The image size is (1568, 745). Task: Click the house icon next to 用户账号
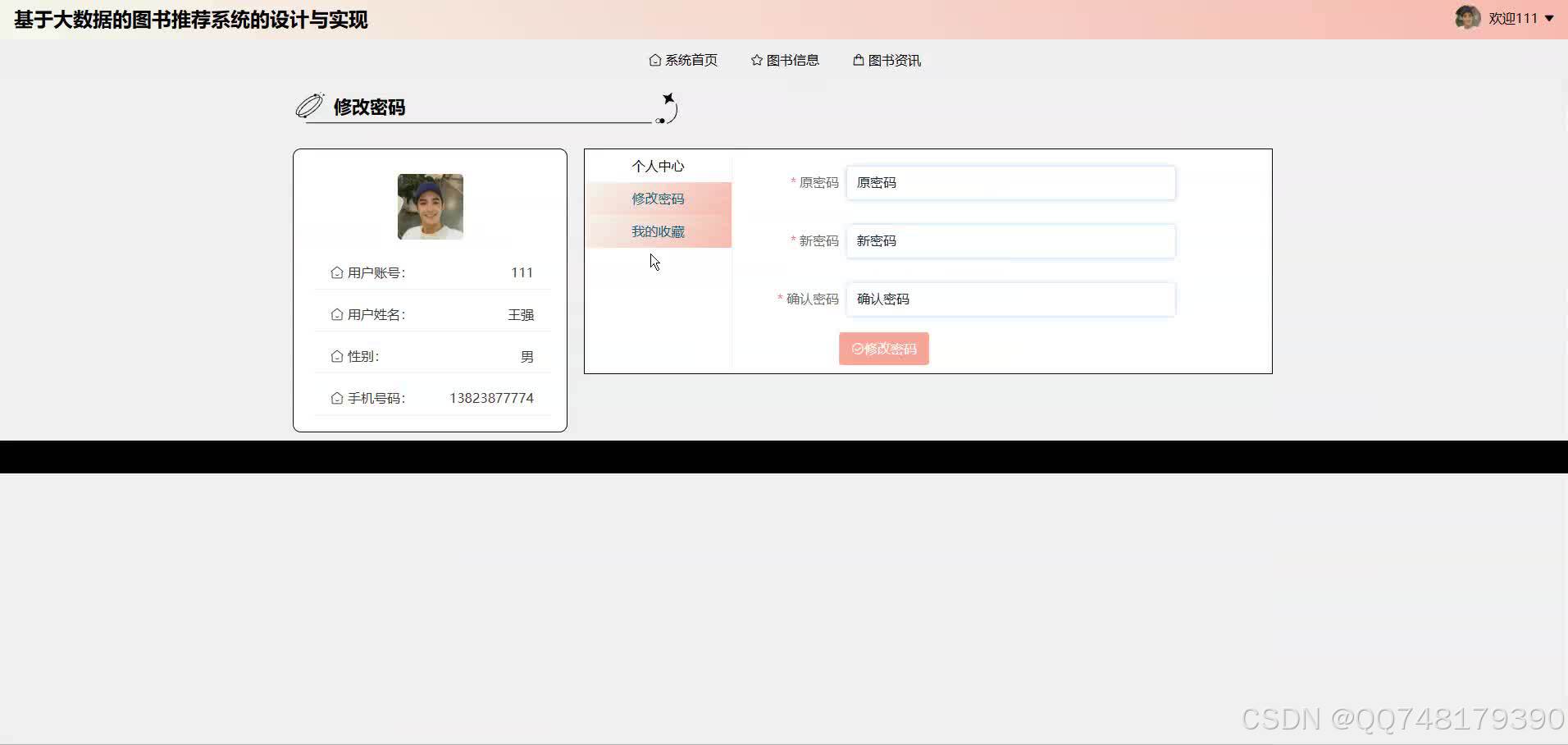tap(336, 272)
